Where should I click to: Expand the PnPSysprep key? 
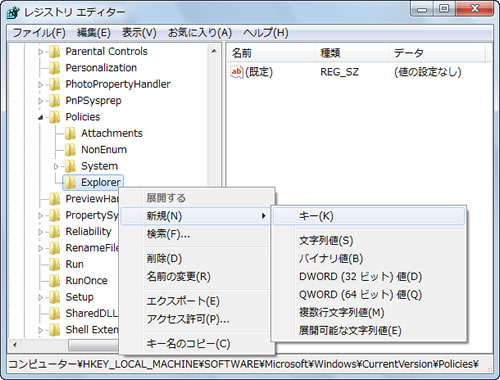(41, 101)
